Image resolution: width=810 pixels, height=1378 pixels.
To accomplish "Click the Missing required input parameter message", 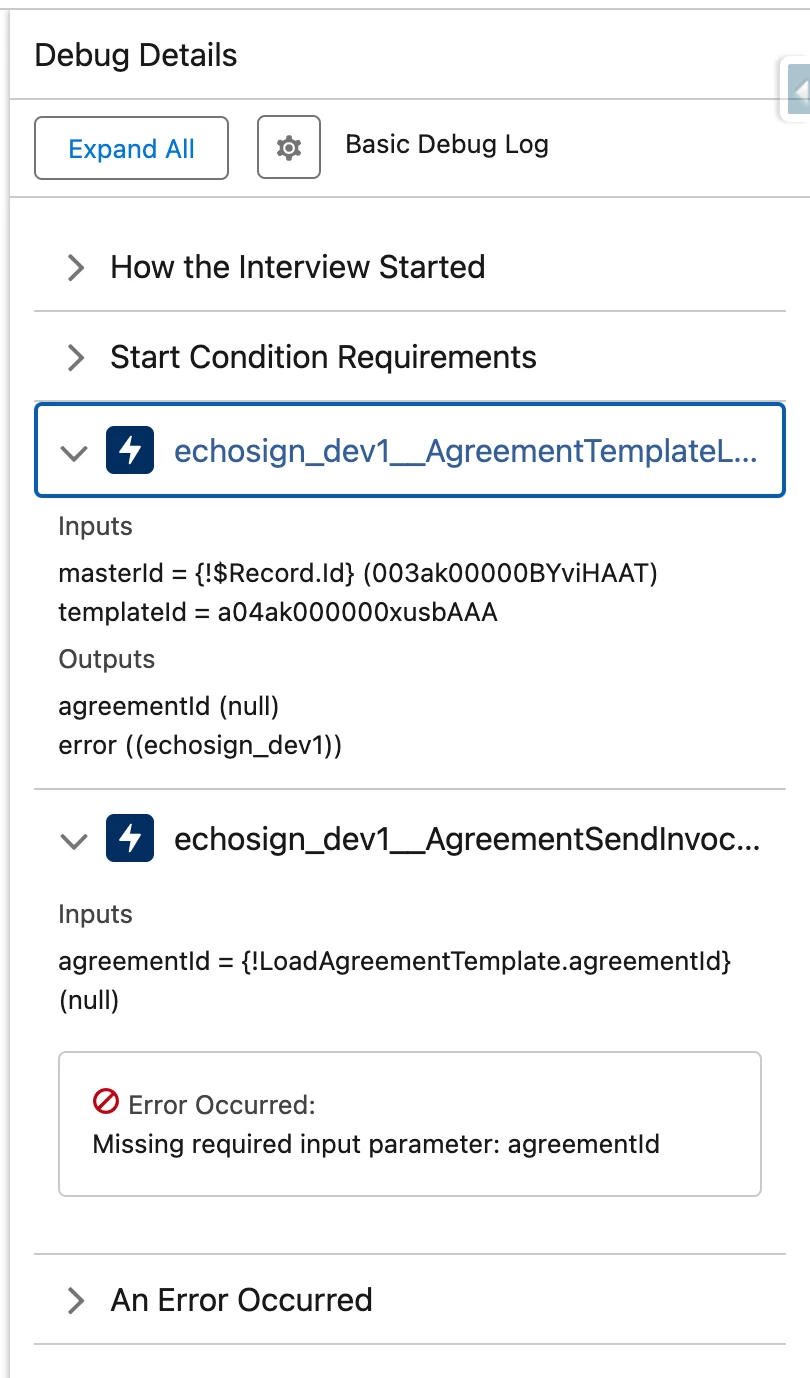I will point(376,1144).
